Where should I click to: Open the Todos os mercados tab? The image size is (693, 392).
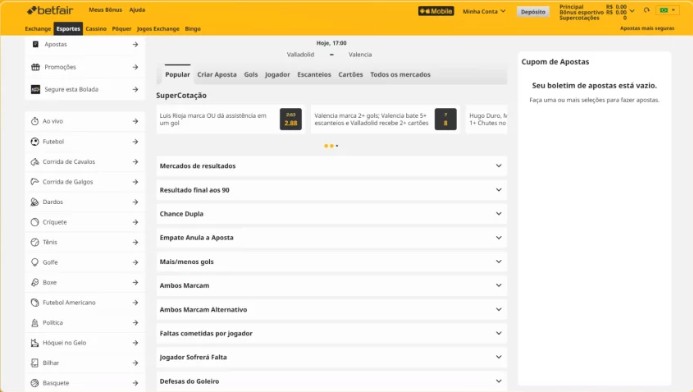tap(400, 75)
